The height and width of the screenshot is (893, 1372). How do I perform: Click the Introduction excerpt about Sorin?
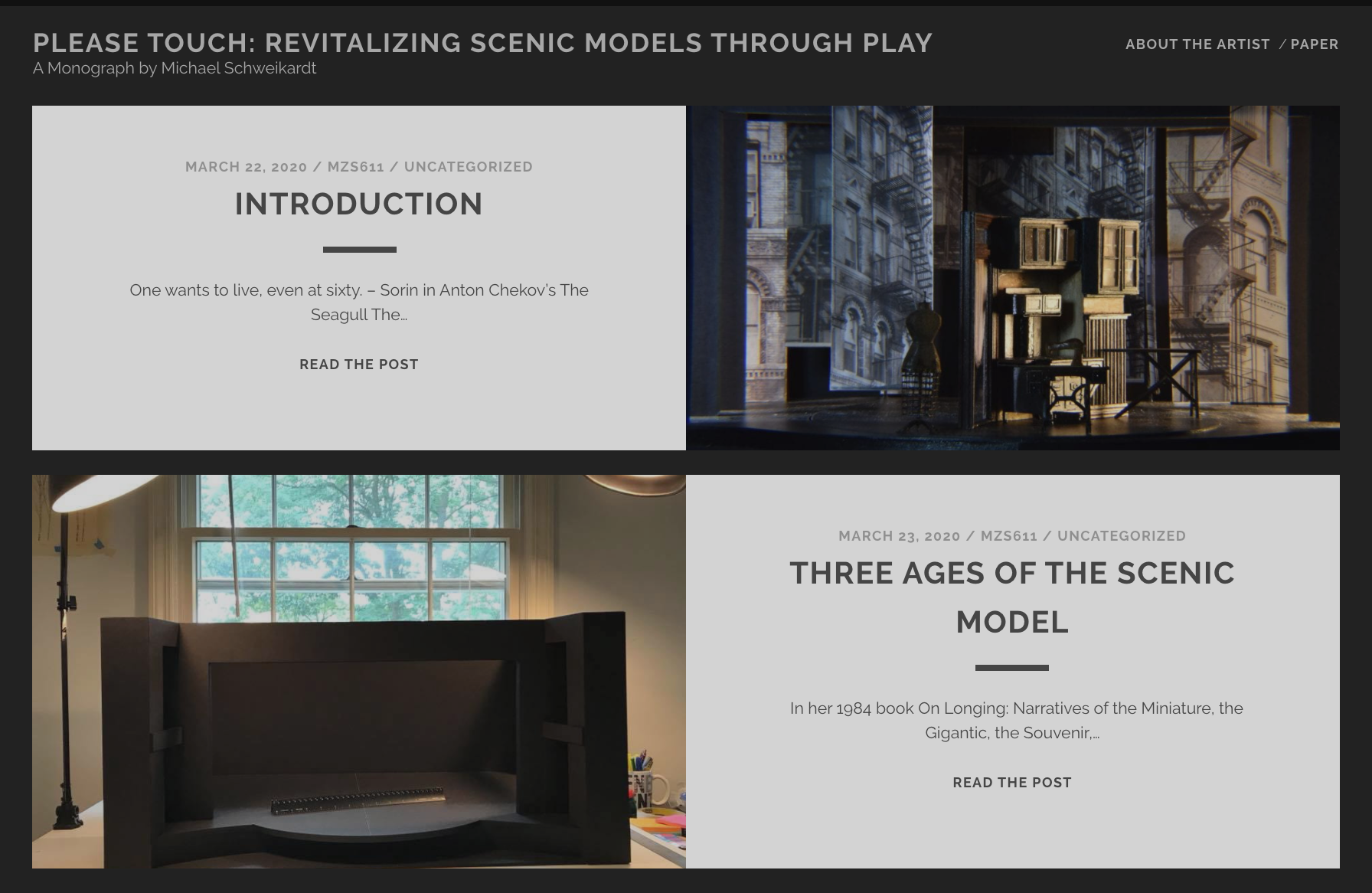(x=359, y=303)
